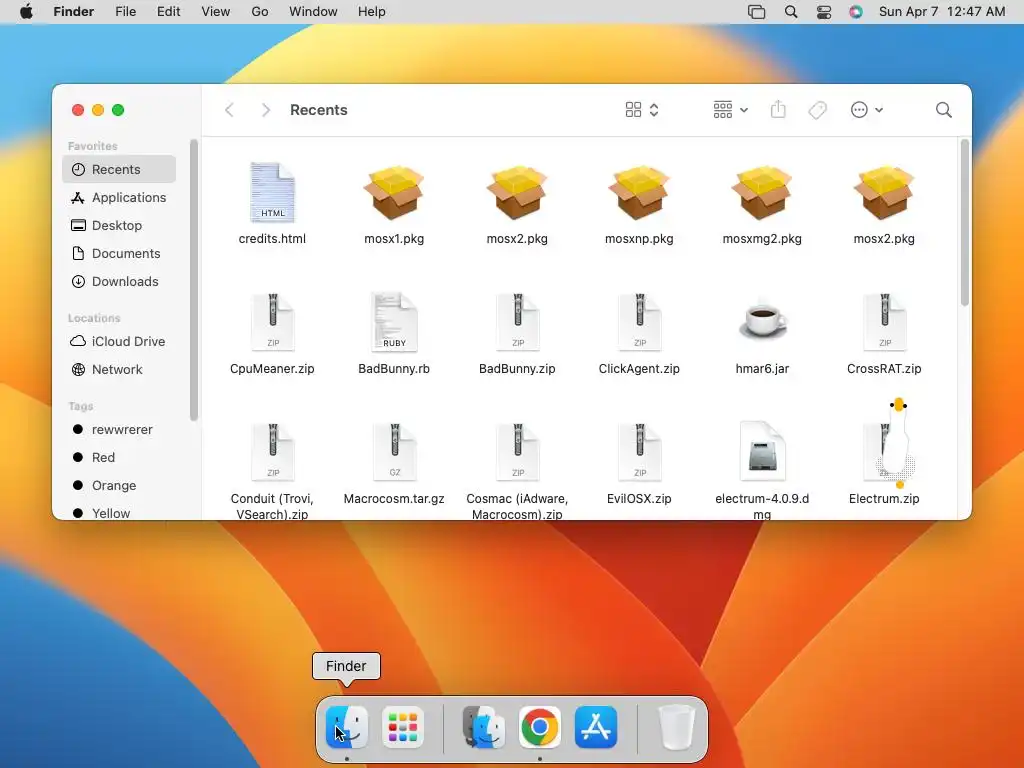Select Recents in the sidebar

(x=119, y=169)
